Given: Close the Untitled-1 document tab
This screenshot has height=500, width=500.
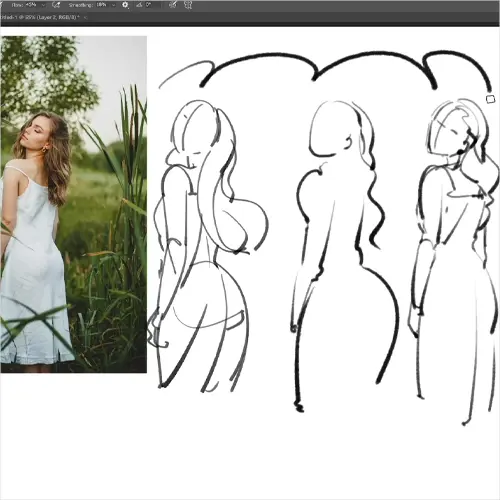Looking at the screenshot, I should 85,17.
